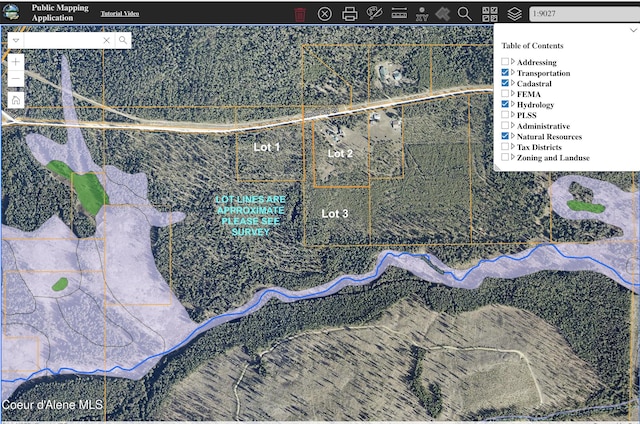The height and width of the screenshot is (424, 640).
Task: Collapse the Table of Contents panel
Action: 633,30
